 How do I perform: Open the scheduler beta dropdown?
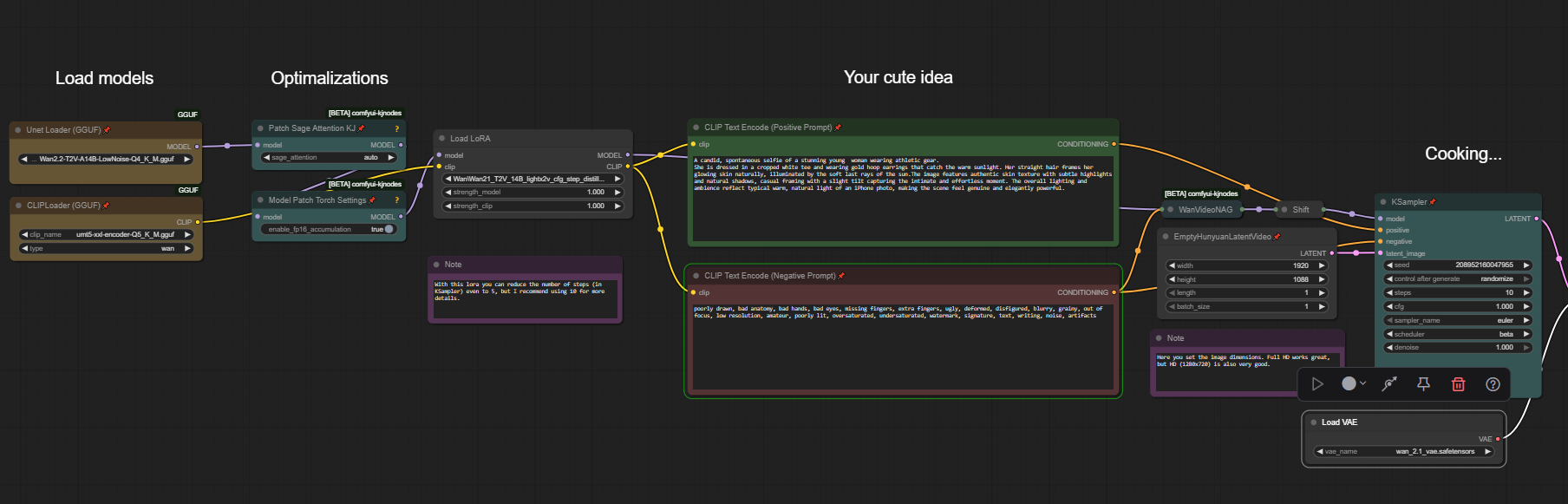click(1458, 334)
